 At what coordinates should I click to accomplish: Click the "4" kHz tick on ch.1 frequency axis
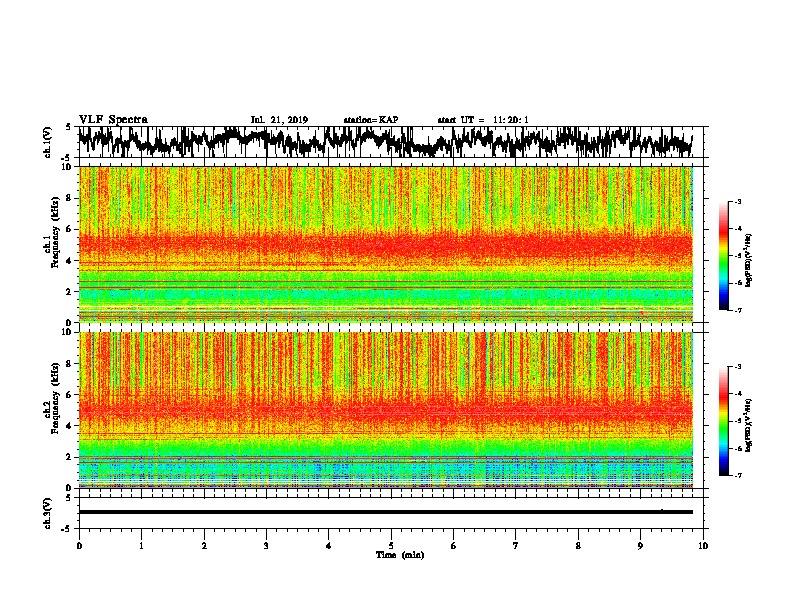pyautogui.click(x=69, y=261)
